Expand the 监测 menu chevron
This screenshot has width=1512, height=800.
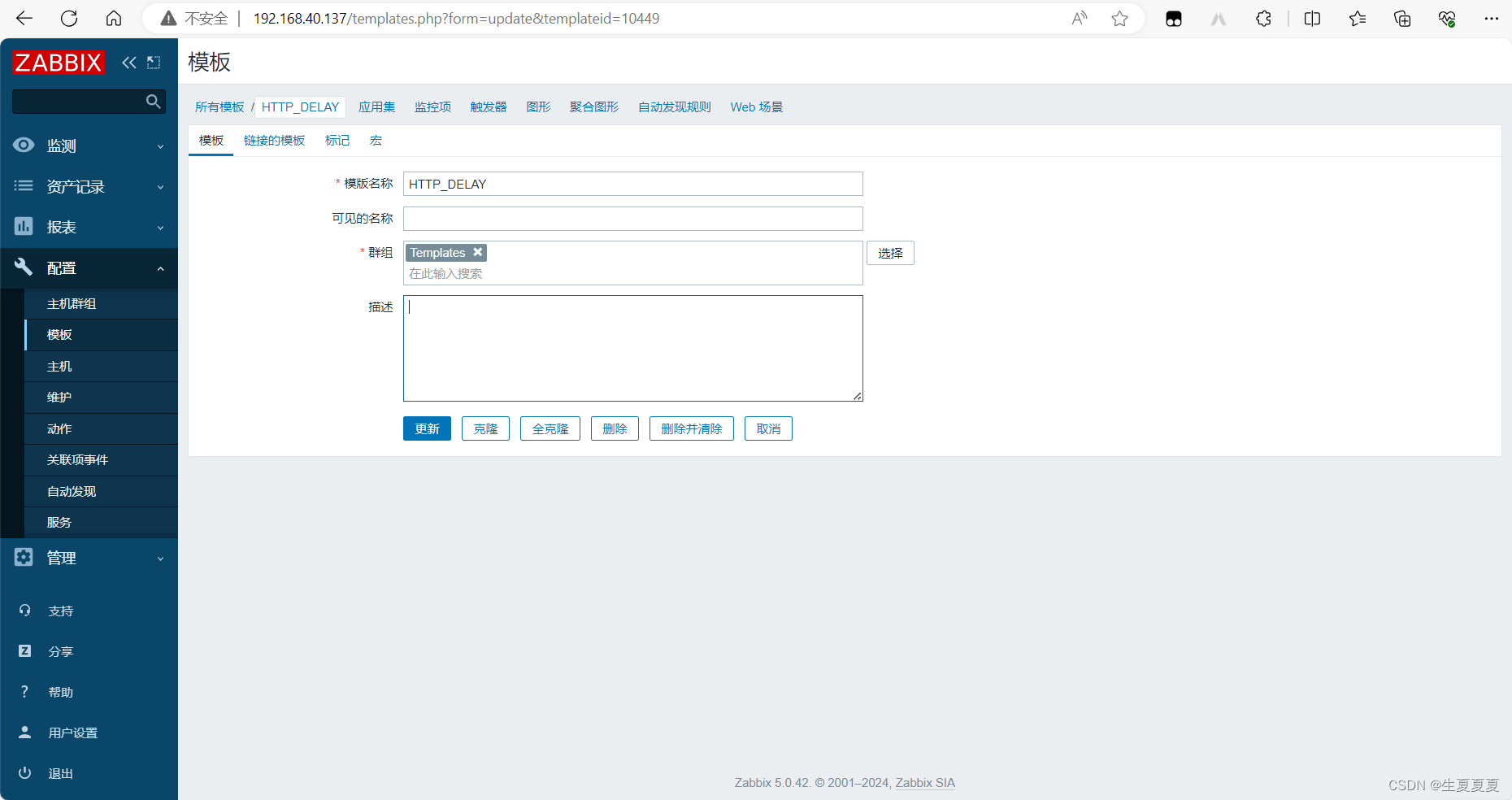tap(160, 146)
